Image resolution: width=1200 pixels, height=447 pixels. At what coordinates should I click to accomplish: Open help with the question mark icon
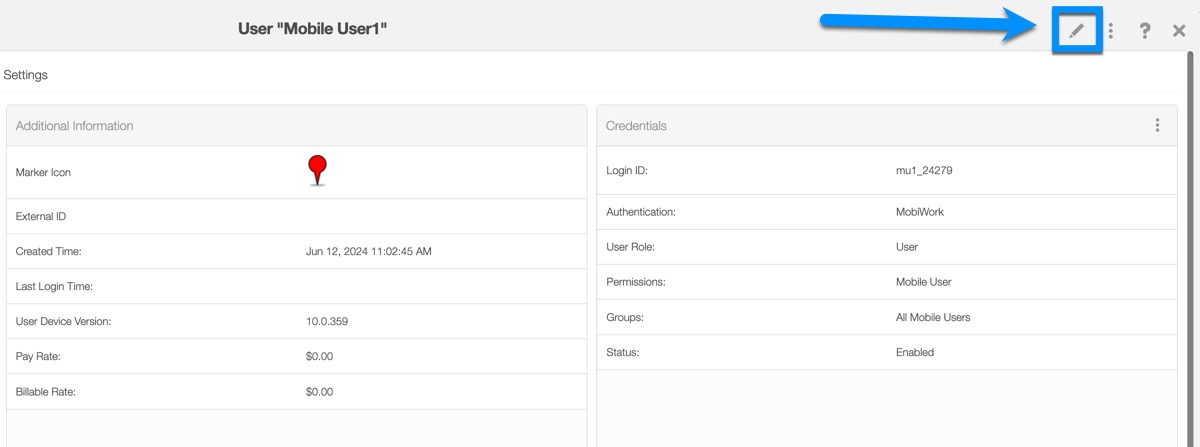1145,31
